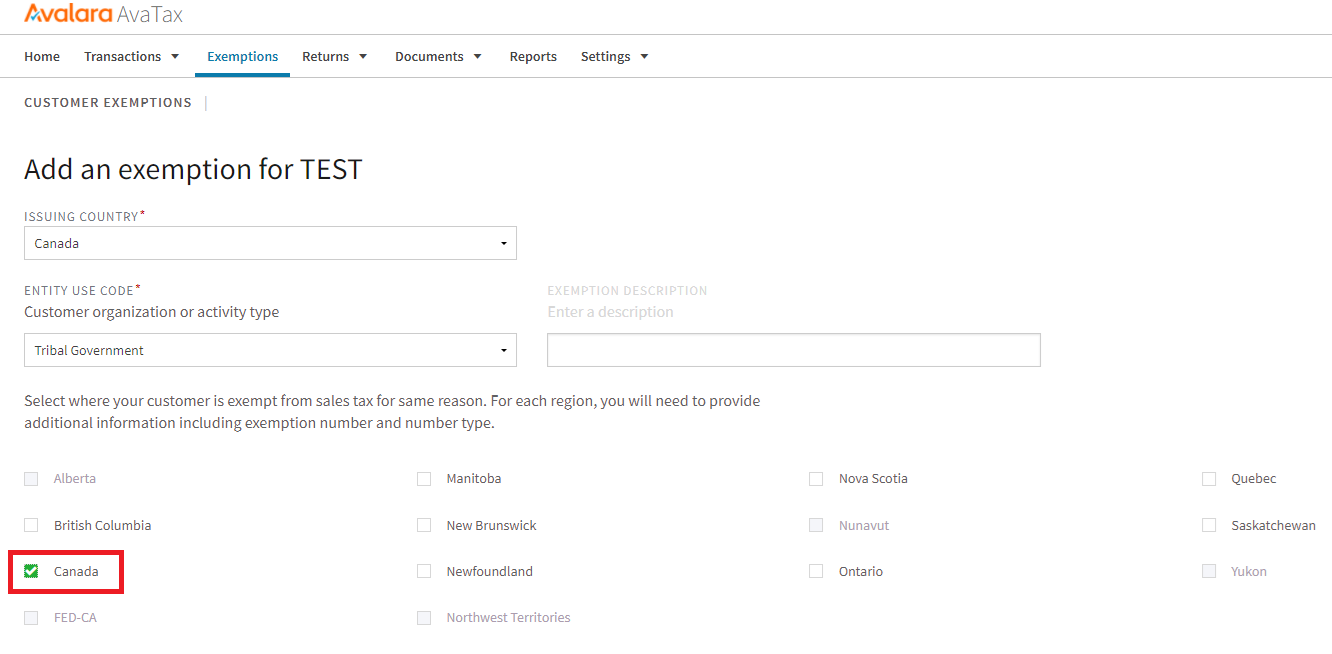The height and width of the screenshot is (654, 1332).
Task: Click the Exemption Description input field
Action: [793, 350]
